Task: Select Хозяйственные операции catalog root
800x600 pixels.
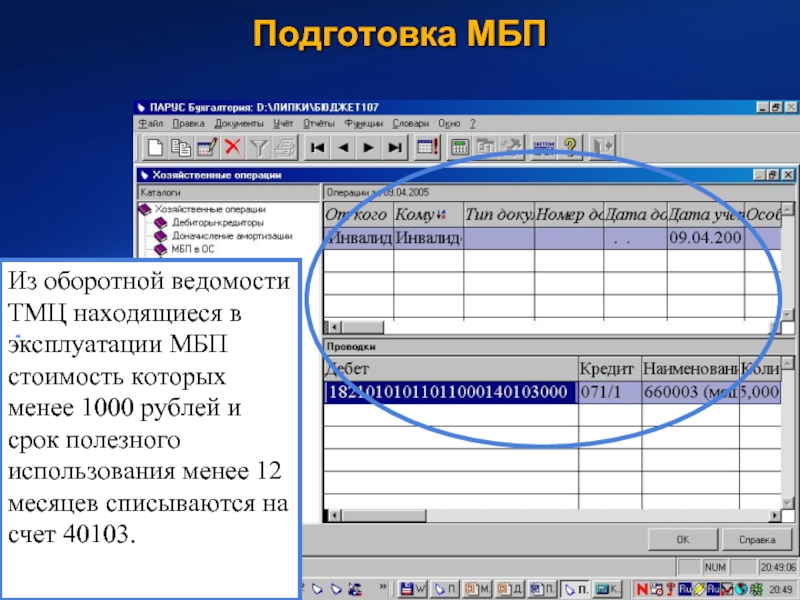Action: 210,209
